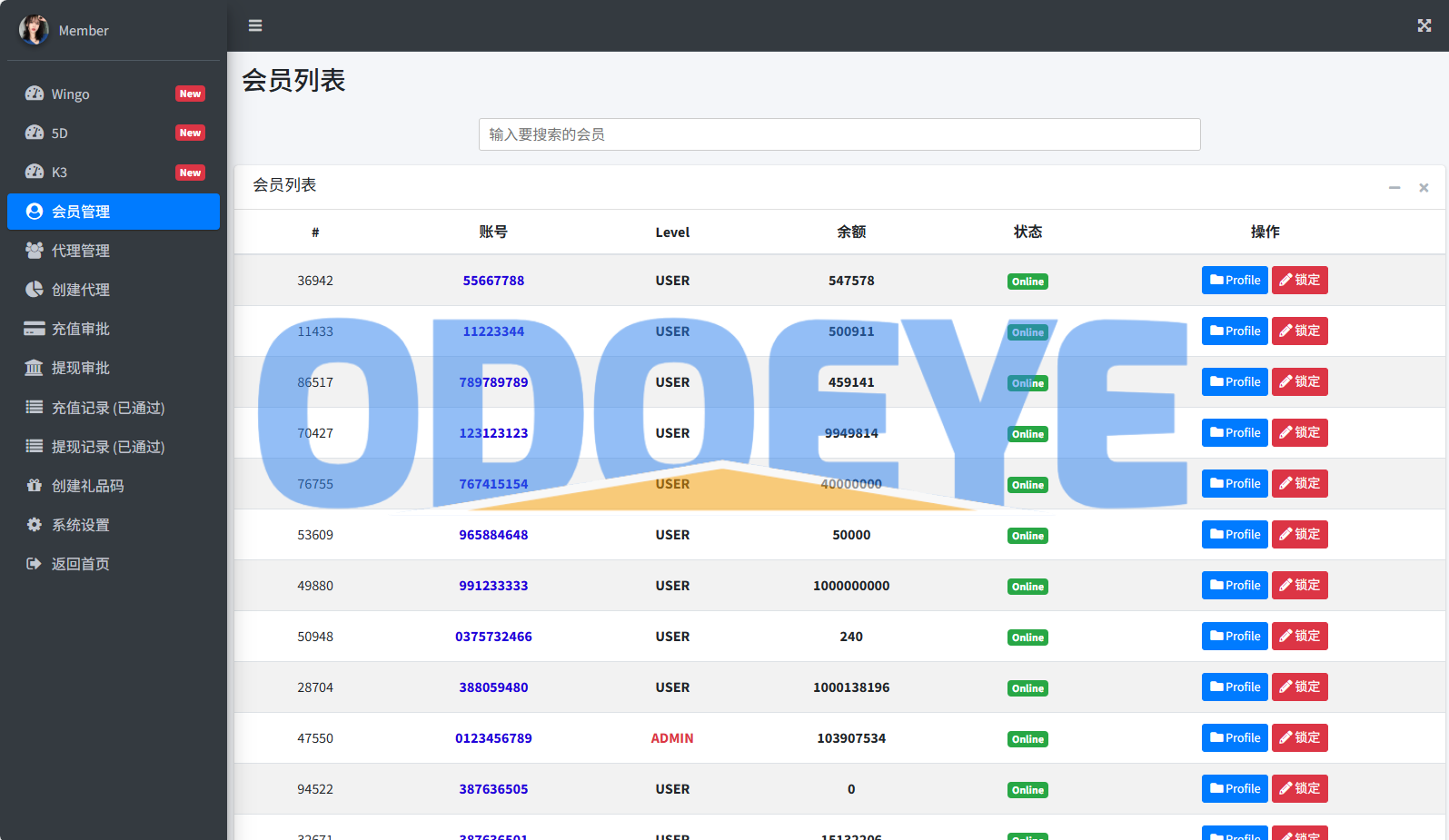Open Wingo game in sidebar
This screenshot has width=1449, height=840.
(71, 94)
